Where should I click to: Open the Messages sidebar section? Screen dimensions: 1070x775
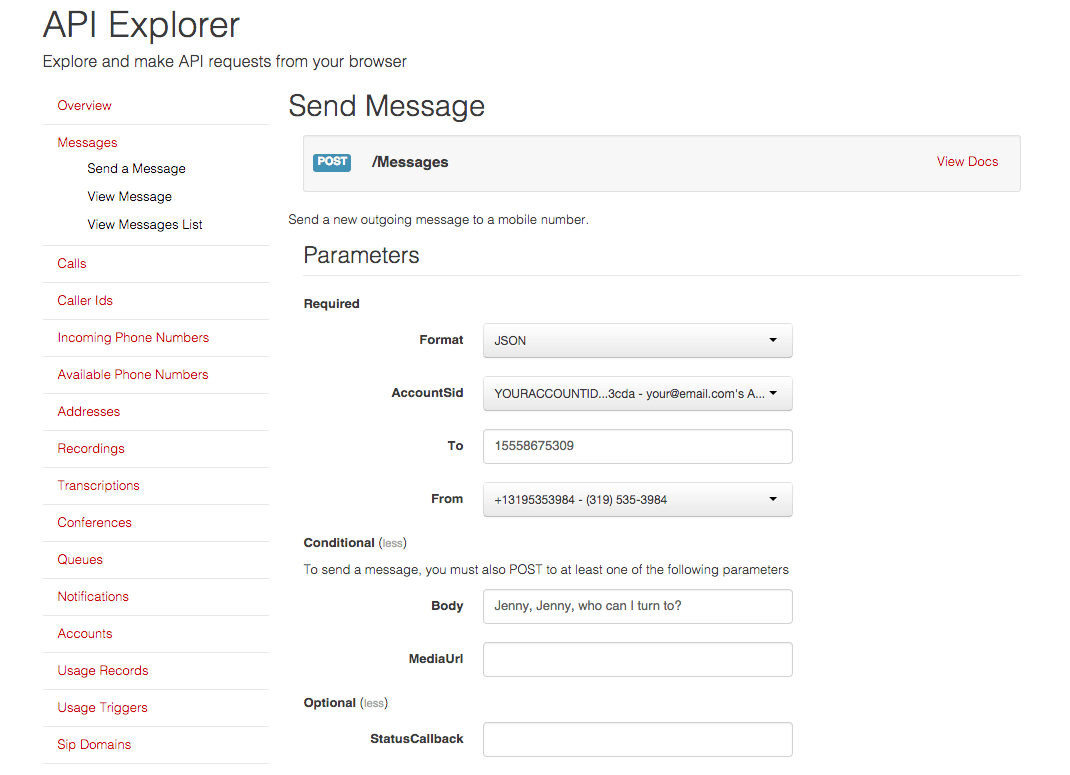pos(87,143)
